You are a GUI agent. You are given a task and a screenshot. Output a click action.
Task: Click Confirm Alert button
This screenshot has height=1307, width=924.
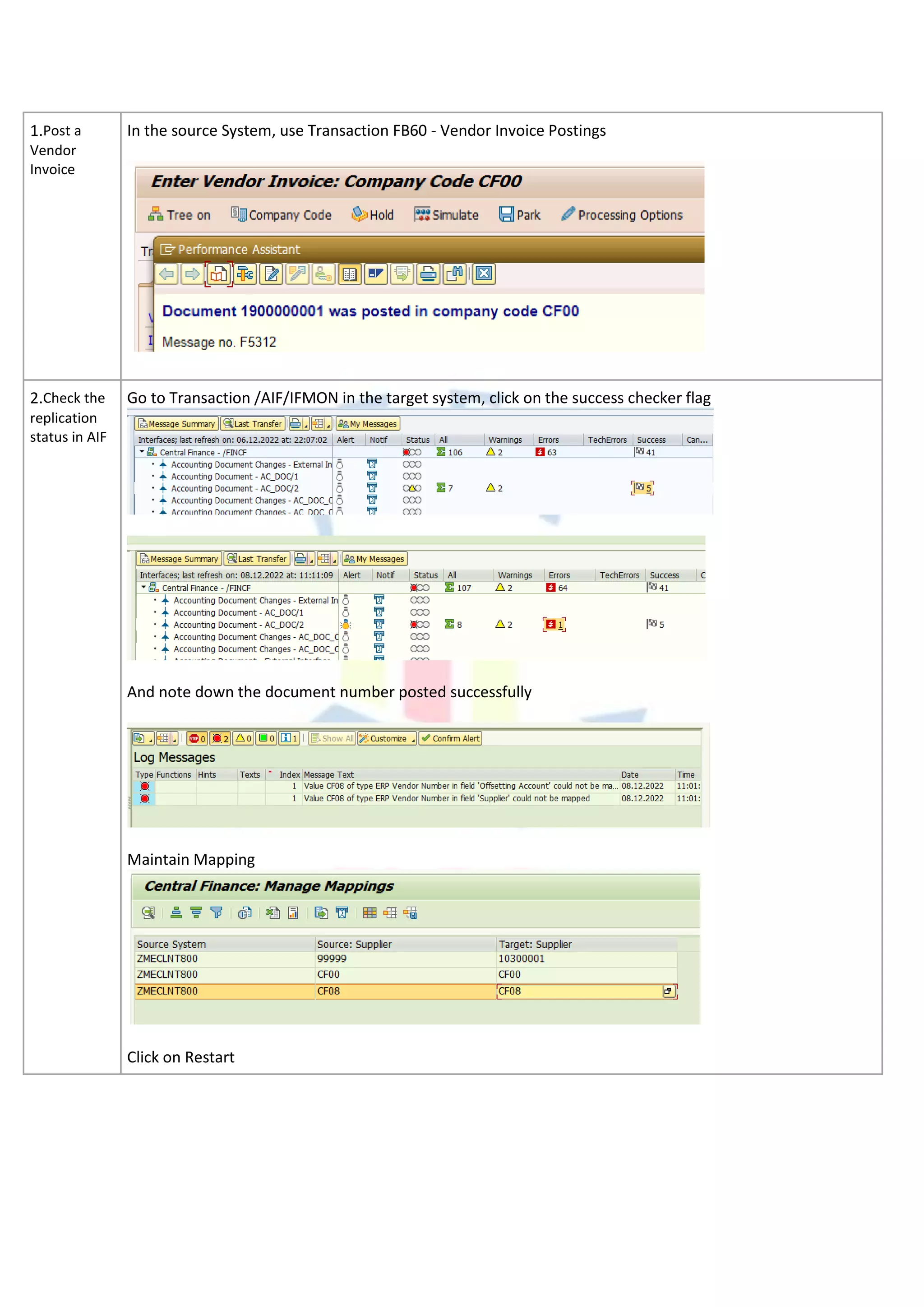(x=451, y=738)
